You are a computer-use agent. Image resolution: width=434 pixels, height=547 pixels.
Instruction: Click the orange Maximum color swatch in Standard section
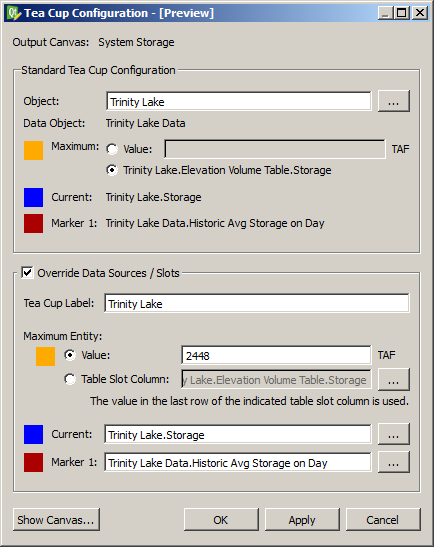coord(33,150)
